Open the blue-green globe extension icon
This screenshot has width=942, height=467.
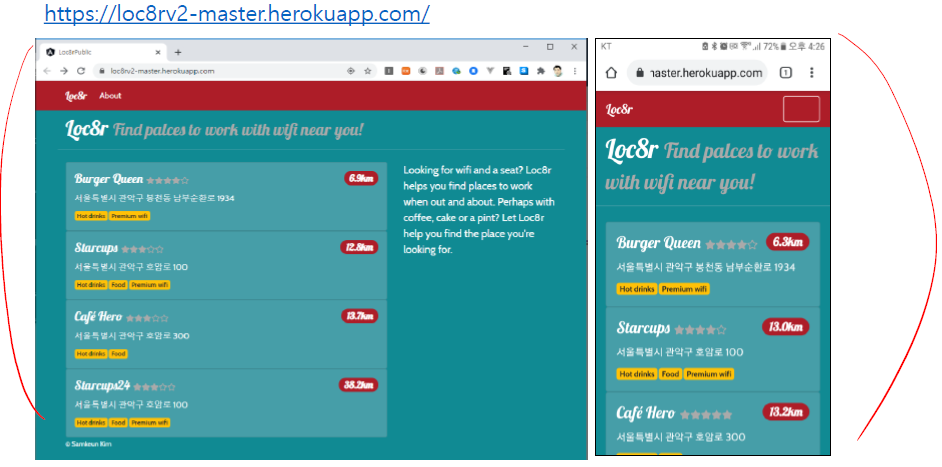click(x=457, y=71)
